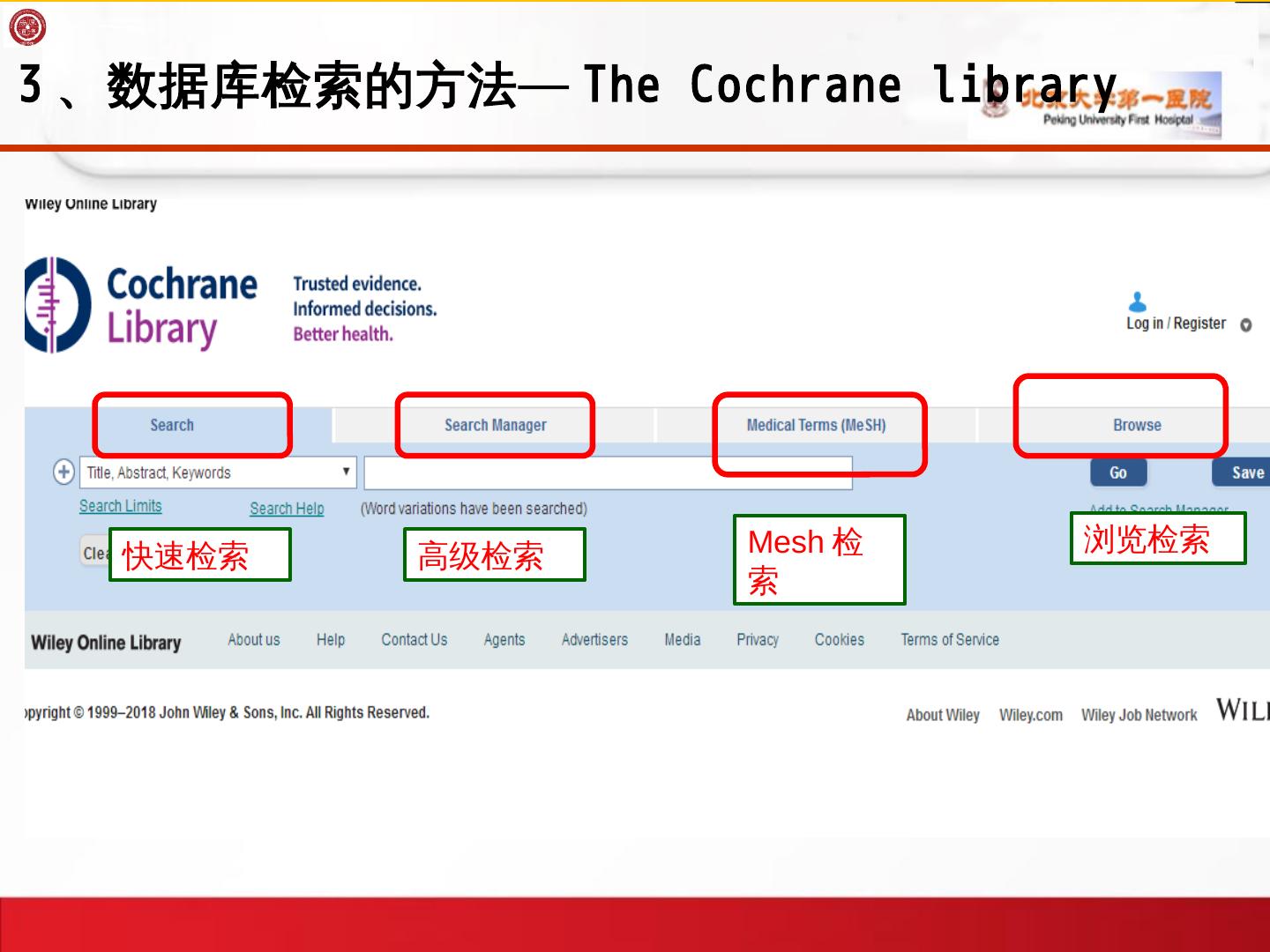This screenshot has height=952, width=1270.
Task: Expand the Log in / Register arrow
Action: tap(1245, 325)
